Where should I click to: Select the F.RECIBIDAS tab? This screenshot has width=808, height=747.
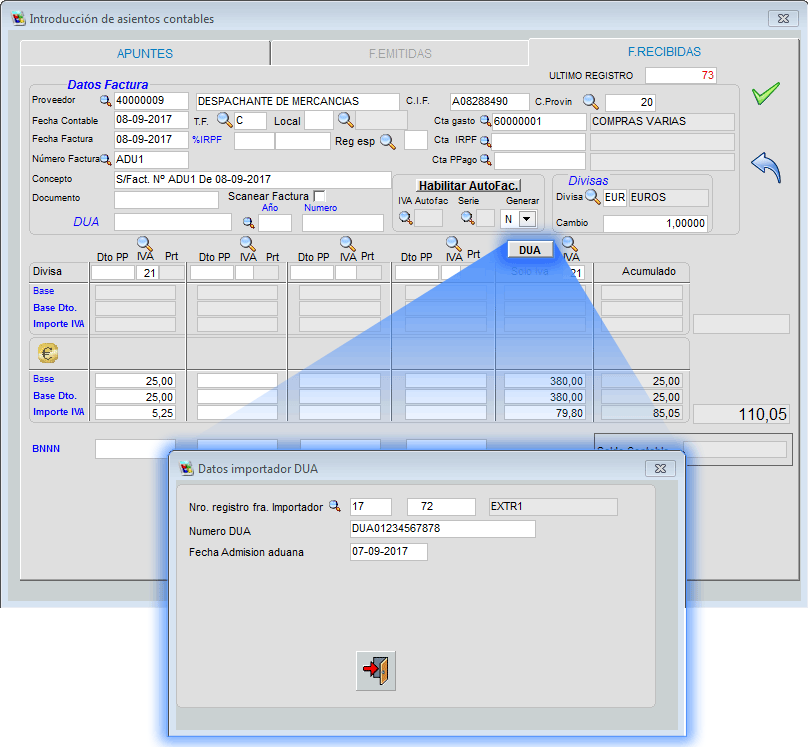point(664,52)
